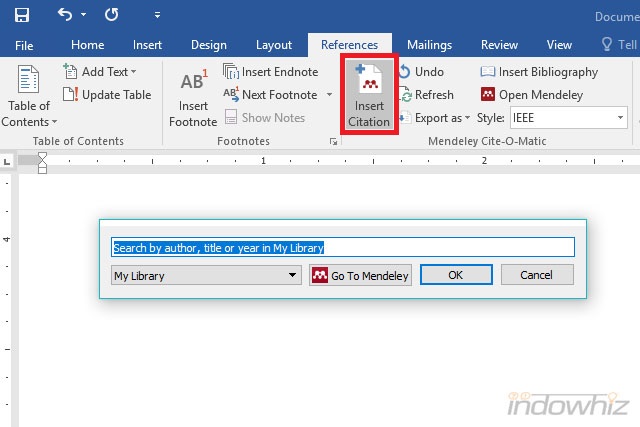Screen dimensions: 640x427
Task: Click Cancel in the citation dialog
Action: click(x=537, y=275)
